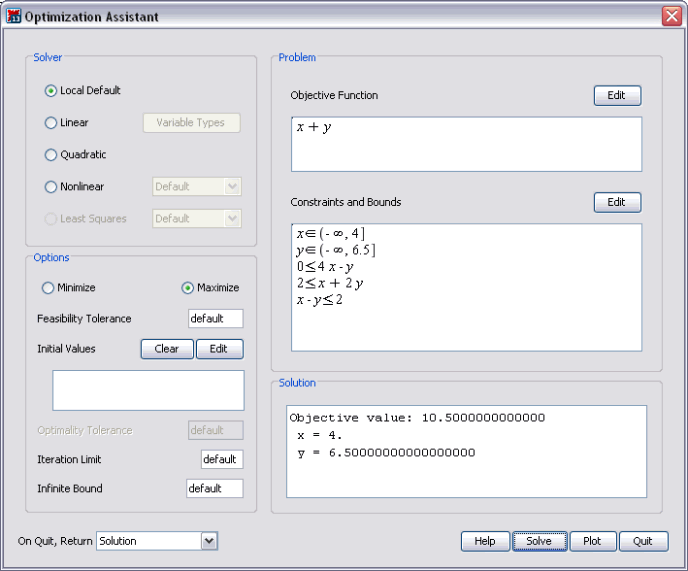Click the Maple icon in title bar
The width and height of the screenshot is (688, 571).
13,17
